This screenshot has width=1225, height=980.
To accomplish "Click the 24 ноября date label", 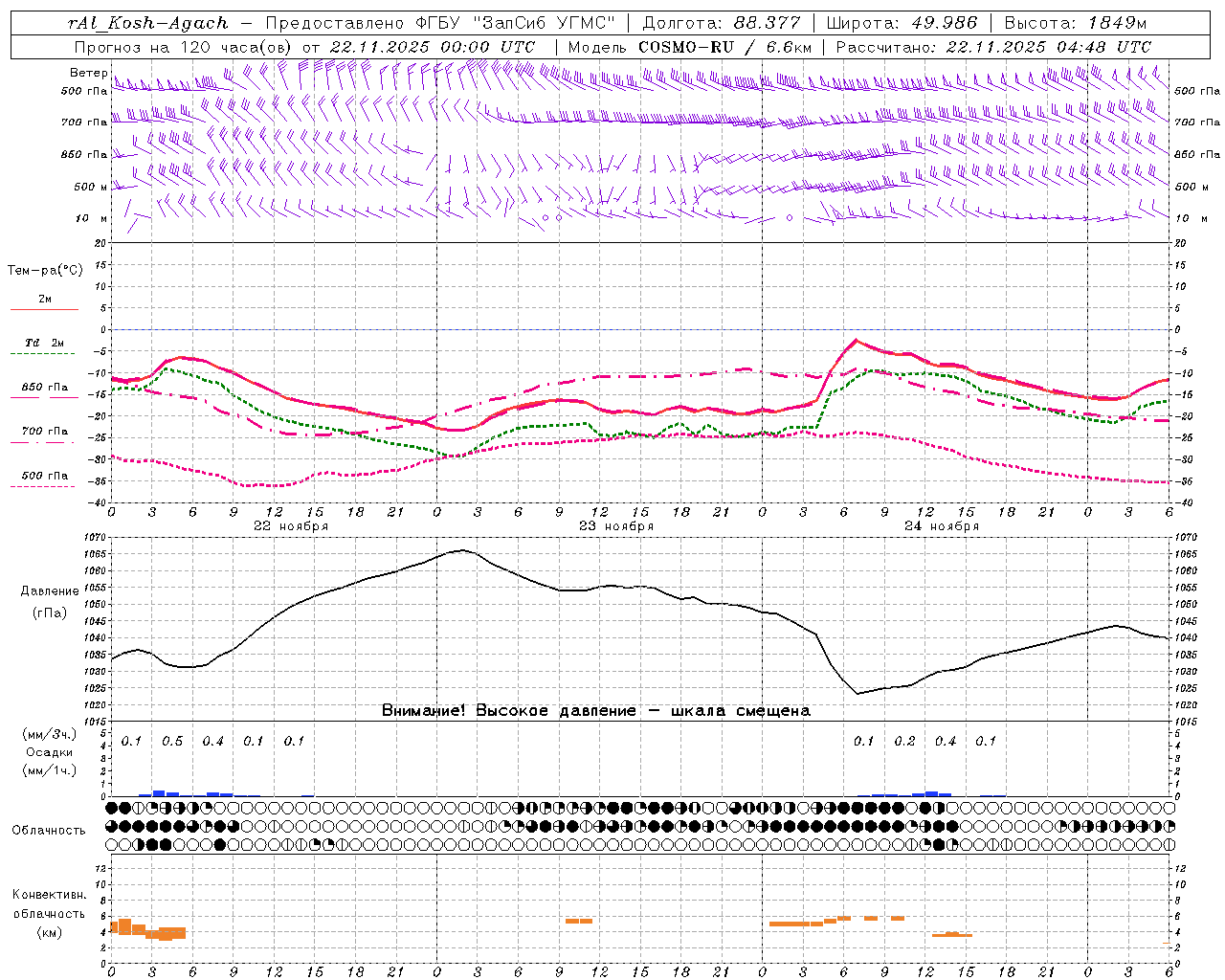I will [x=942, y=525].
